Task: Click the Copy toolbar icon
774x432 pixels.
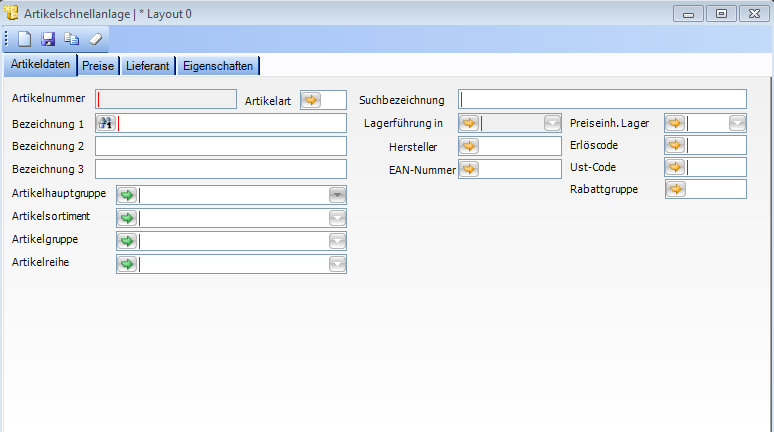Action: 71,39
